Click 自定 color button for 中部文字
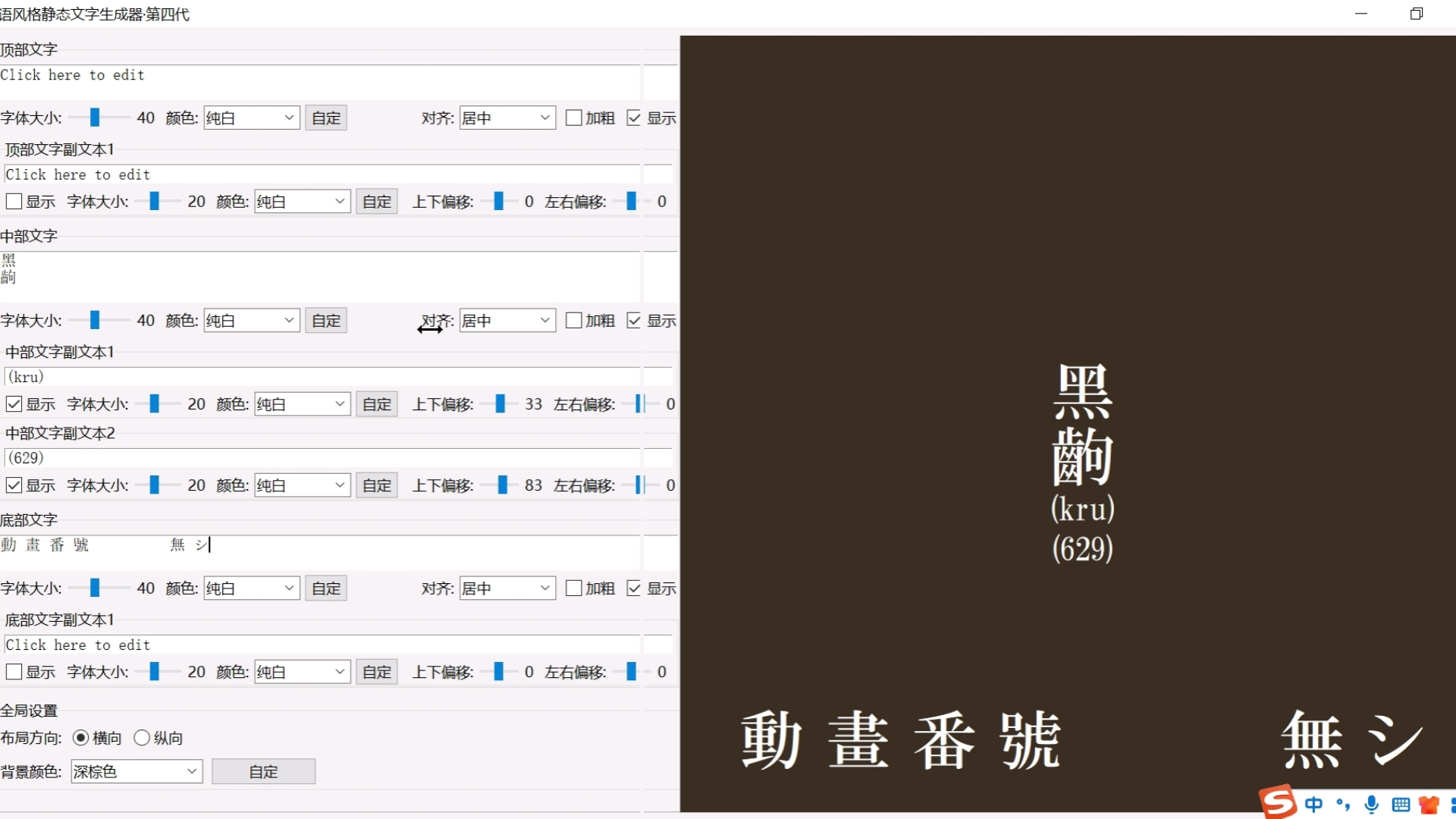Screen dimensions: 1456x819 [x=326, y=320]
